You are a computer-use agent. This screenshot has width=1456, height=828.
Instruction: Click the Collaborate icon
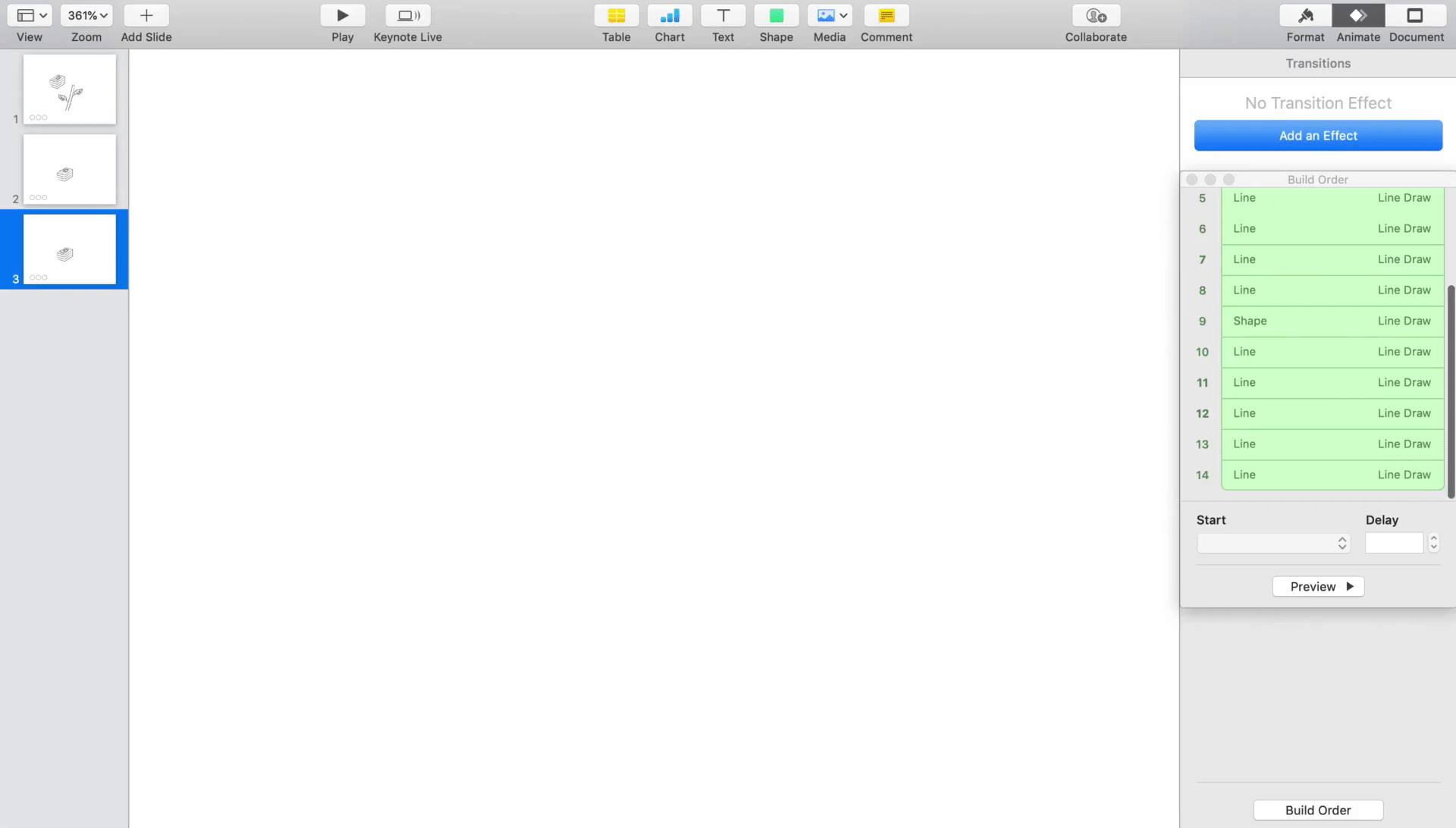(x=1095, y=16)
